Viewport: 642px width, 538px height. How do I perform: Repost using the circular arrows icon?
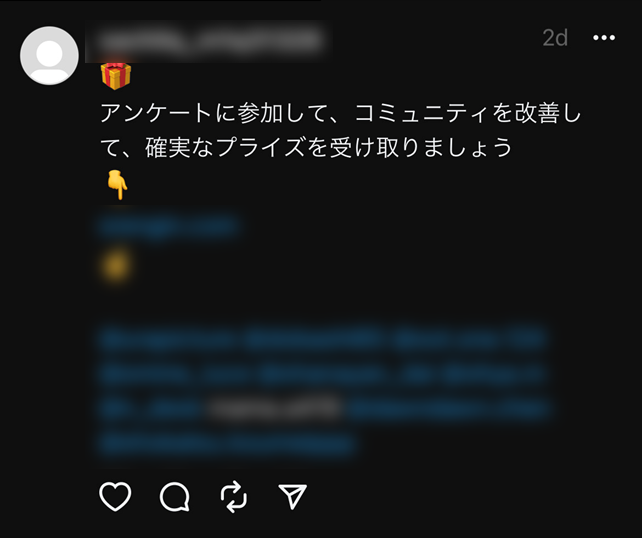pyautogui.click(x=234, y=497)
